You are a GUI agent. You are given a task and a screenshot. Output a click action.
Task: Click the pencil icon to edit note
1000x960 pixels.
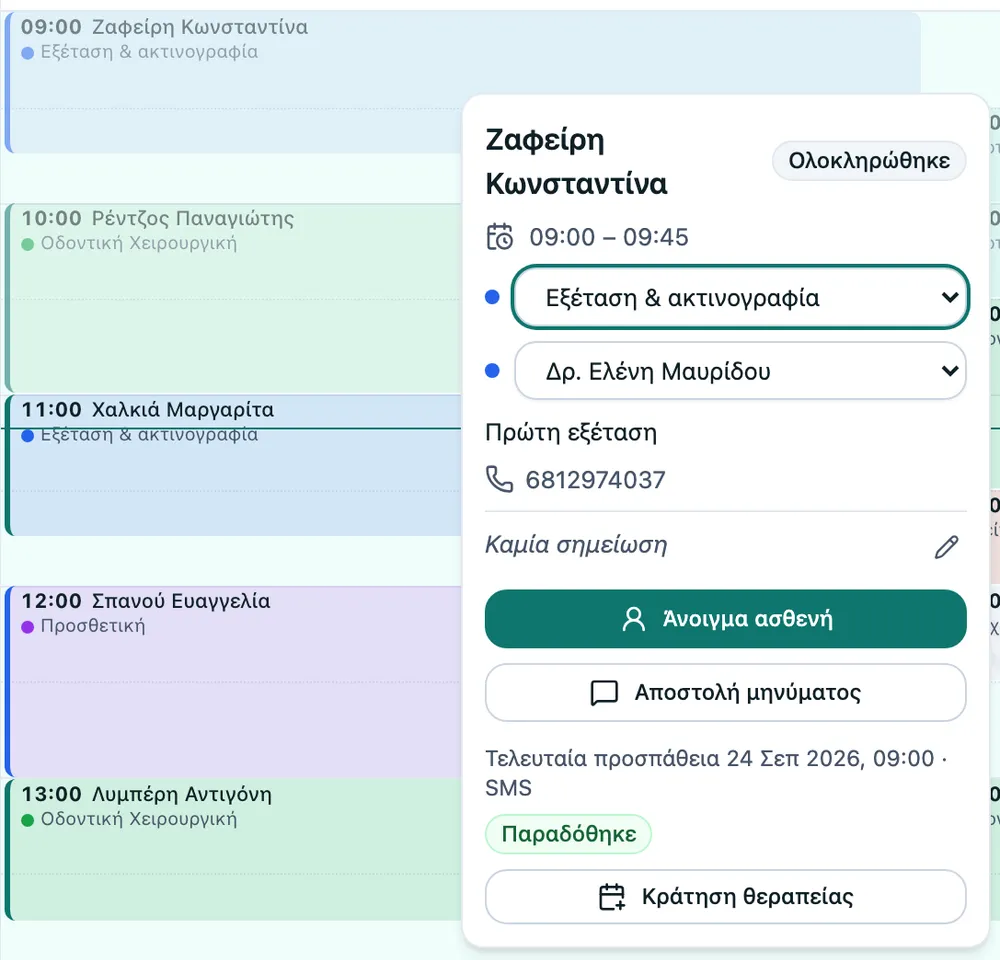(946, 547)
